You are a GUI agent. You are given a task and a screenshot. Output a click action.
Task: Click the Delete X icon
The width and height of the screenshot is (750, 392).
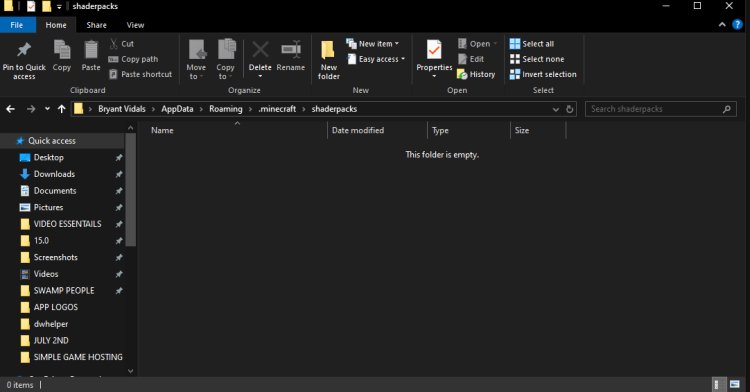260,50
